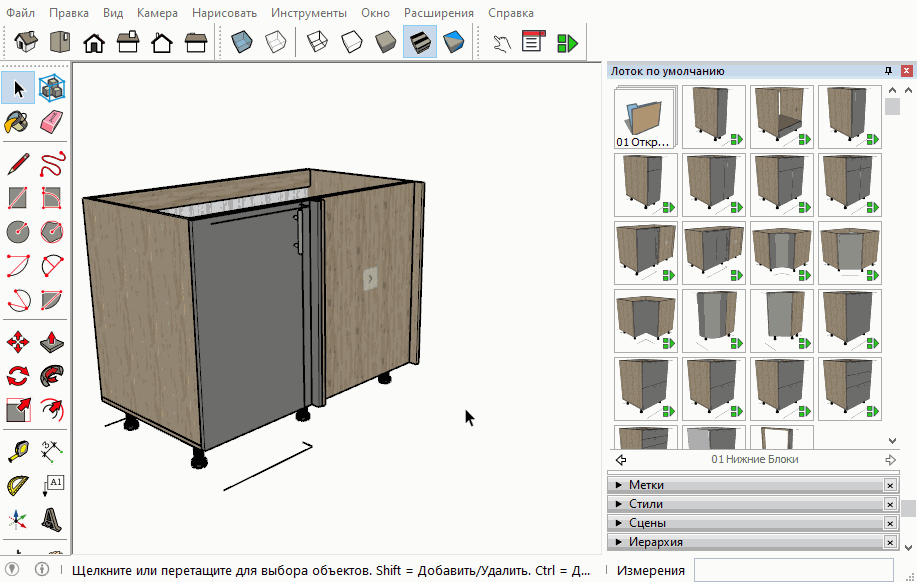Open the Расширения menu
917x582 pixels.
439,13
